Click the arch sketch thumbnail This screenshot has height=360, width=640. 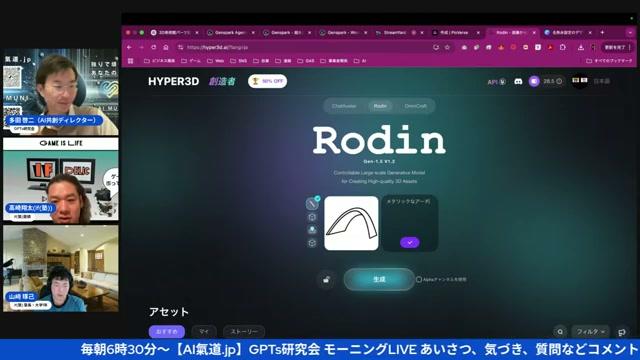tap(351, 223)
